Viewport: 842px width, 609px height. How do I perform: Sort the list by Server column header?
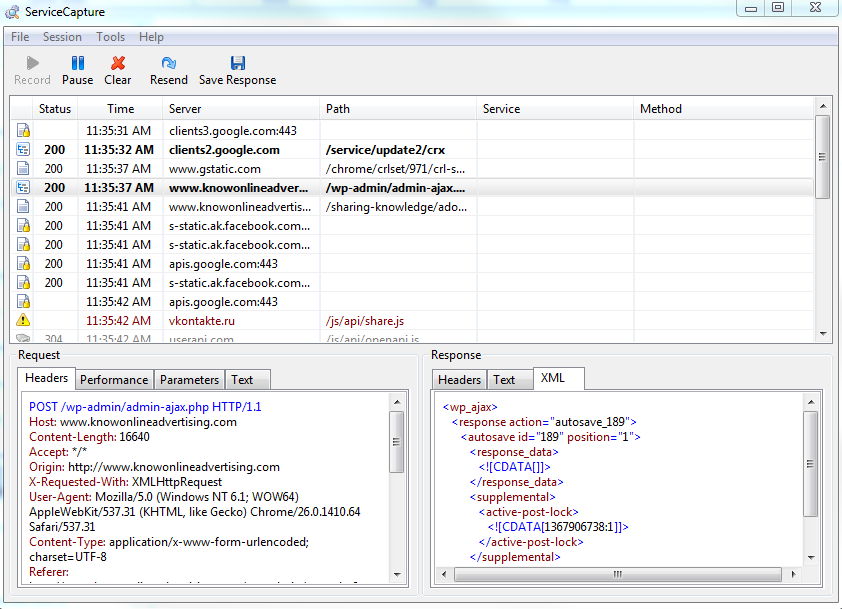pyautogui.click(x=185, y=109)
